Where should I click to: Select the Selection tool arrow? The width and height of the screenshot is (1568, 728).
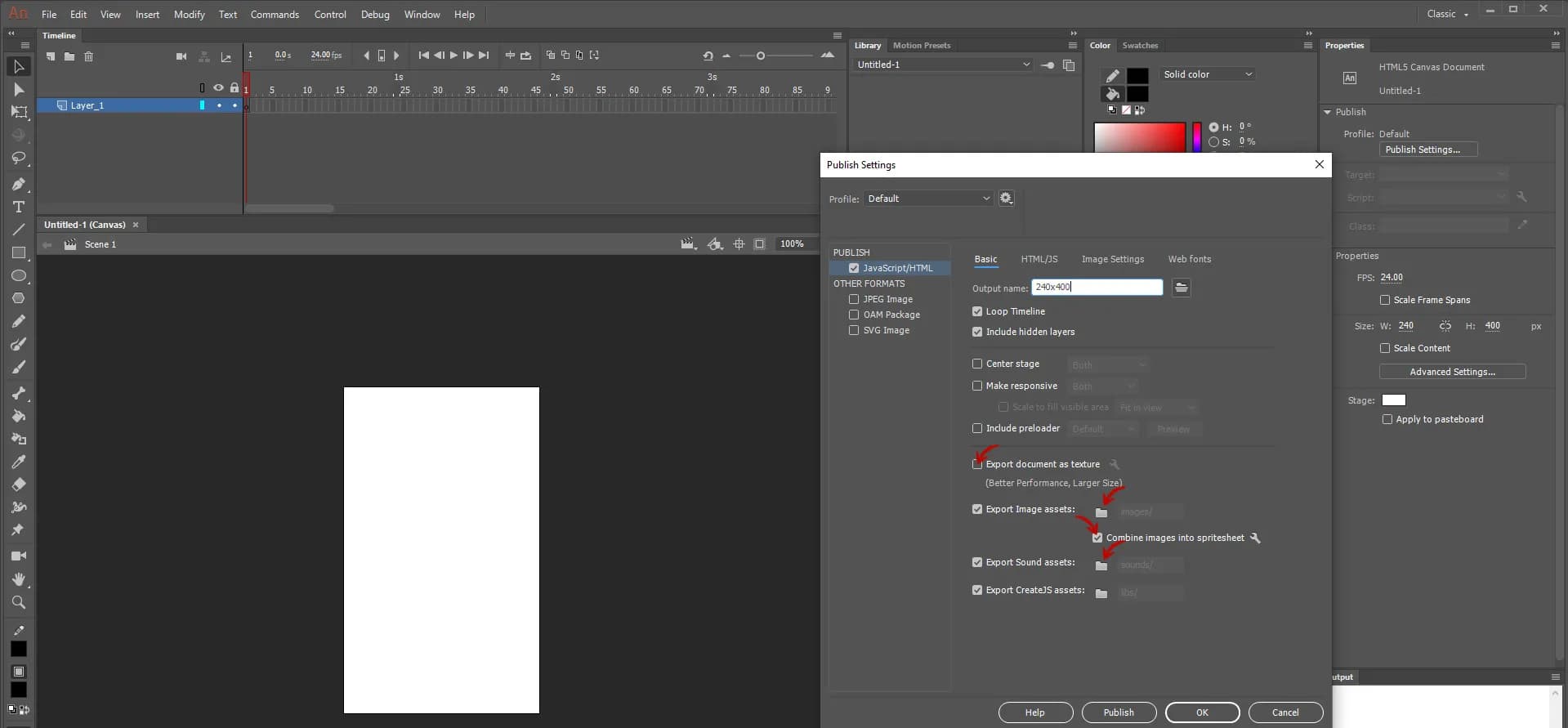[x=19, y=66]
